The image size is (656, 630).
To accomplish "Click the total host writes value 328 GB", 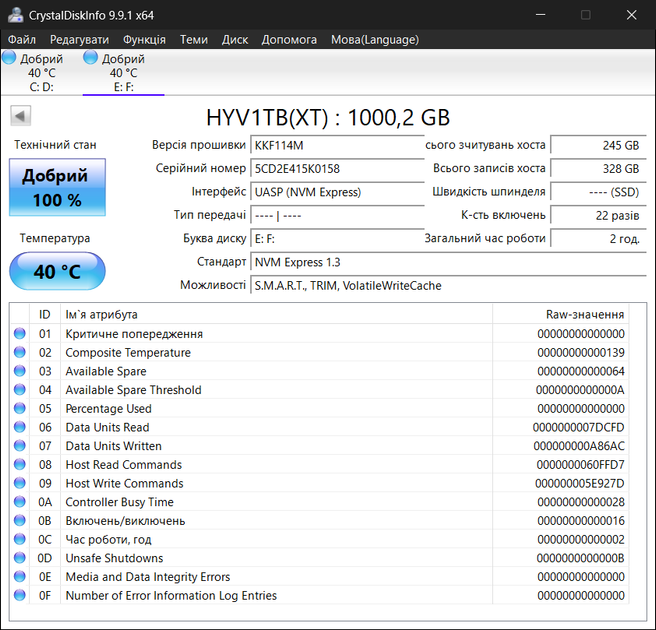I will point(598,169).
